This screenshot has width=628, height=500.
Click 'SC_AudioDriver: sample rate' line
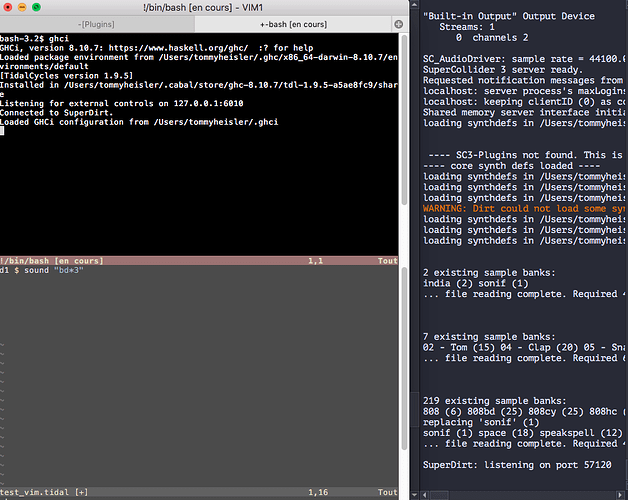point(524,59)
